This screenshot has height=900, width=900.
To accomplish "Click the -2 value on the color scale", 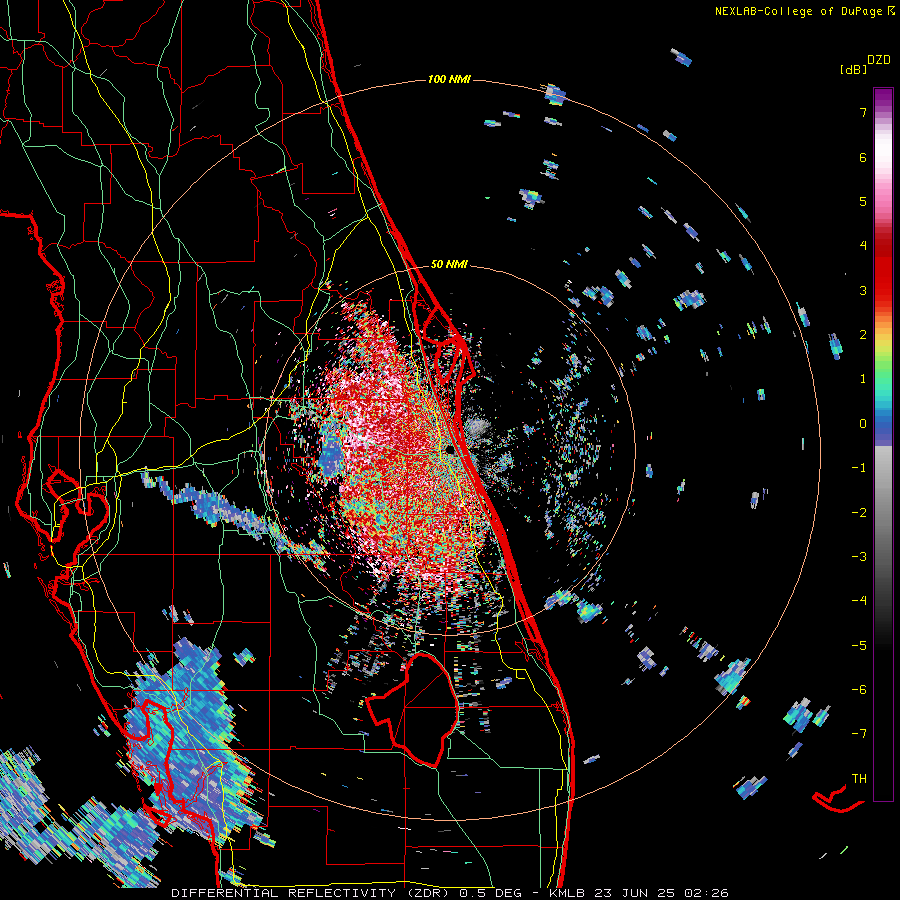I will (x=859, y=513).
